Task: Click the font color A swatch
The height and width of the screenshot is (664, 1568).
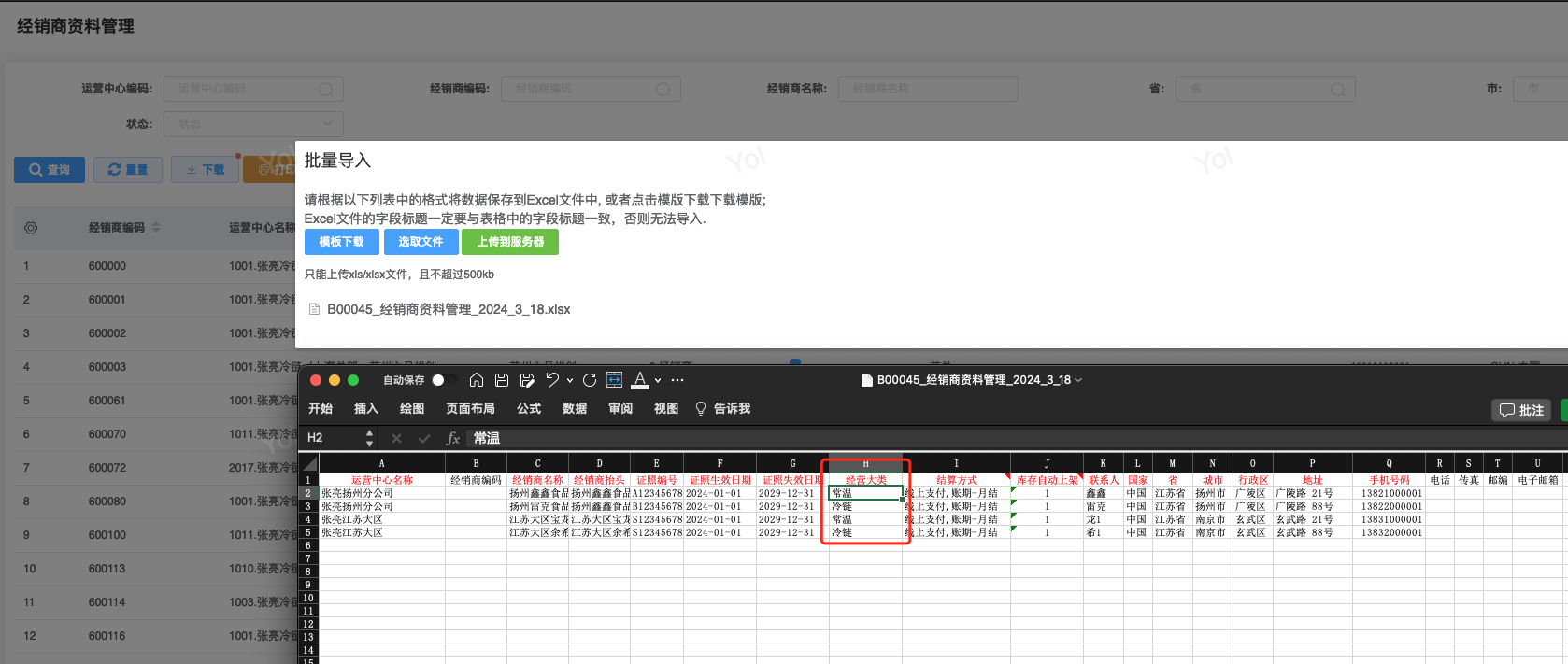Action: click(x=640, y=380)
